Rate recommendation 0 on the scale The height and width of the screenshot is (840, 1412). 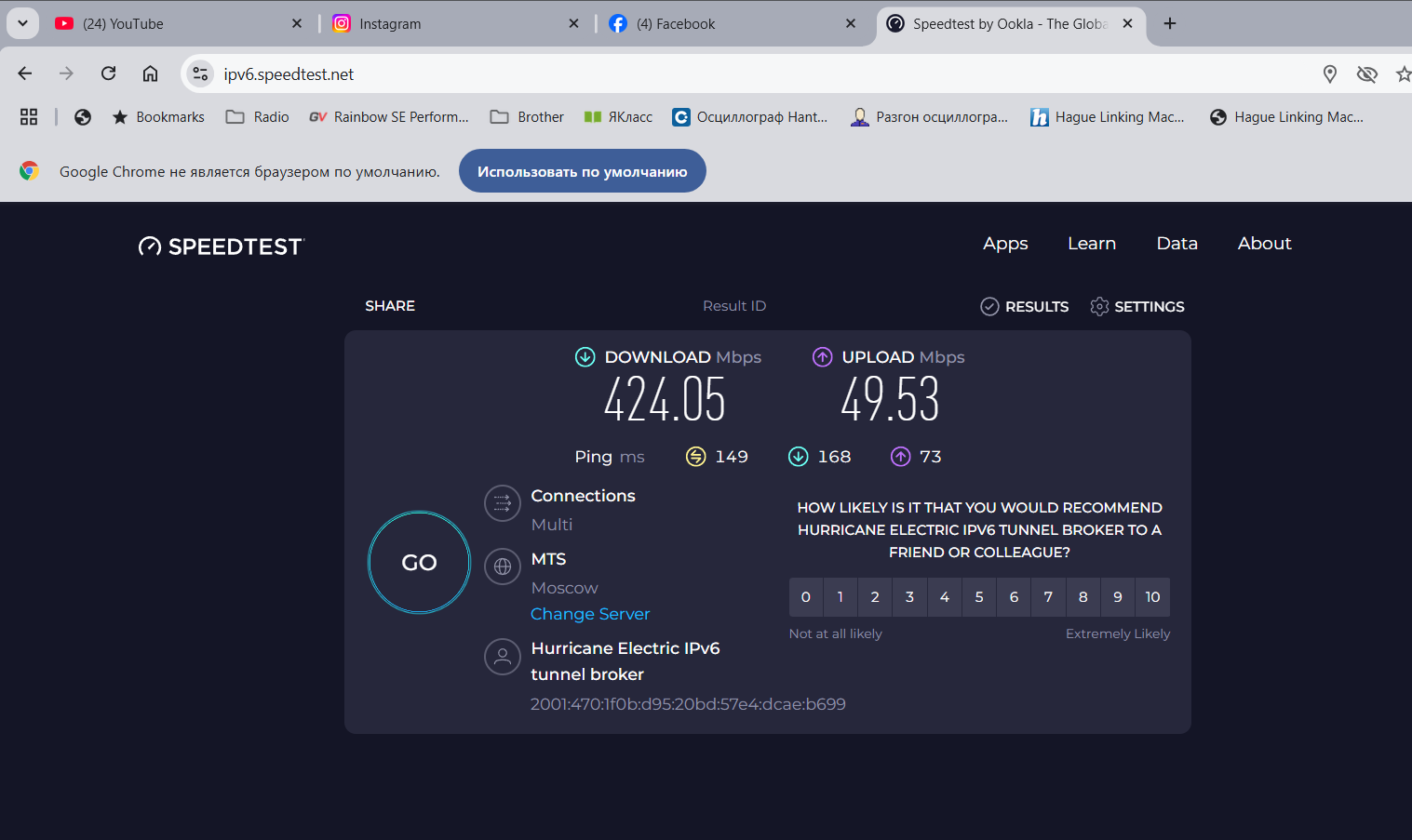click(806, 597)
